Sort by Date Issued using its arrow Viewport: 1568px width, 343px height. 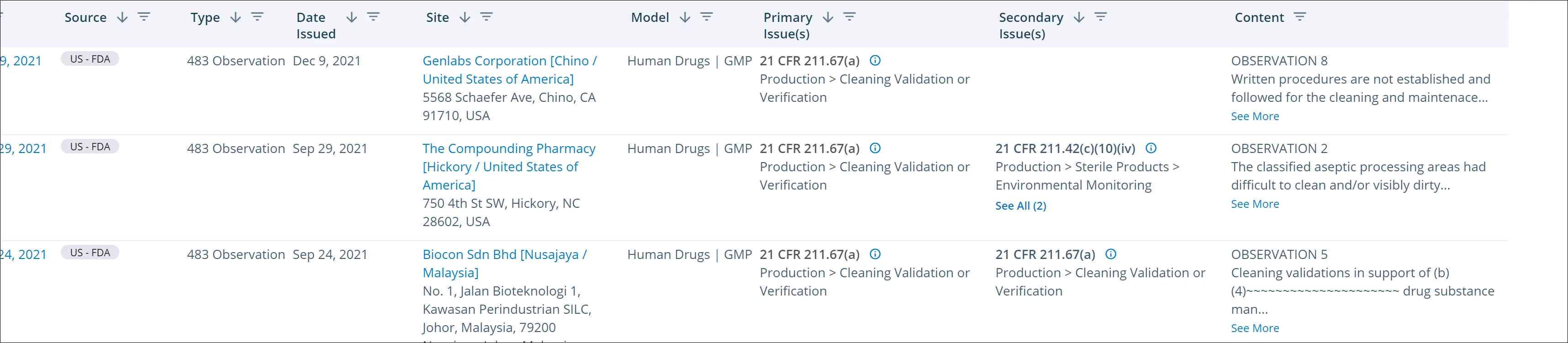tap(351, 18)
